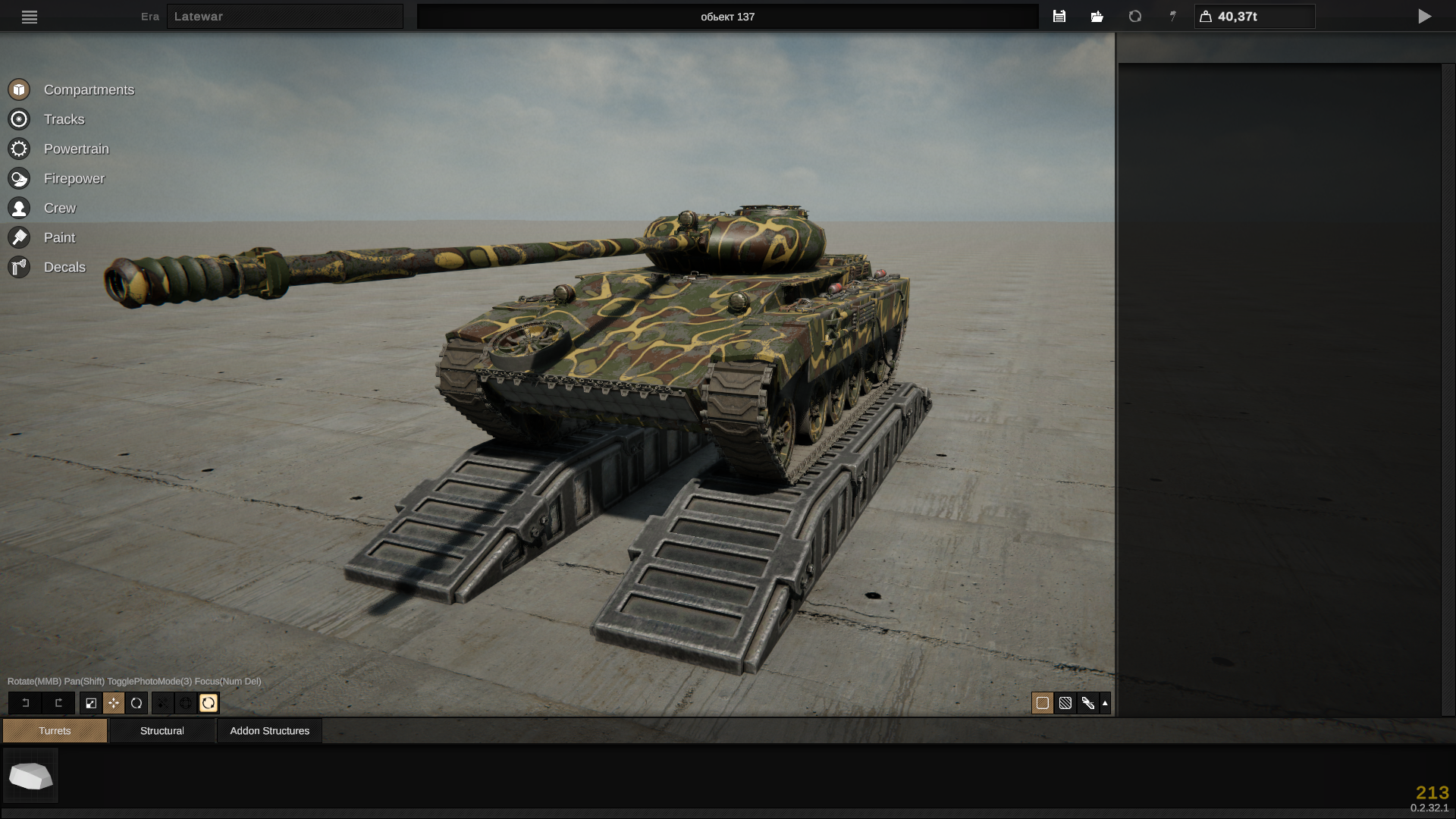The height and width of the screenshot is (819, 1456).
Task: Switch to the Structural tab
Action: tap(162, 730)
